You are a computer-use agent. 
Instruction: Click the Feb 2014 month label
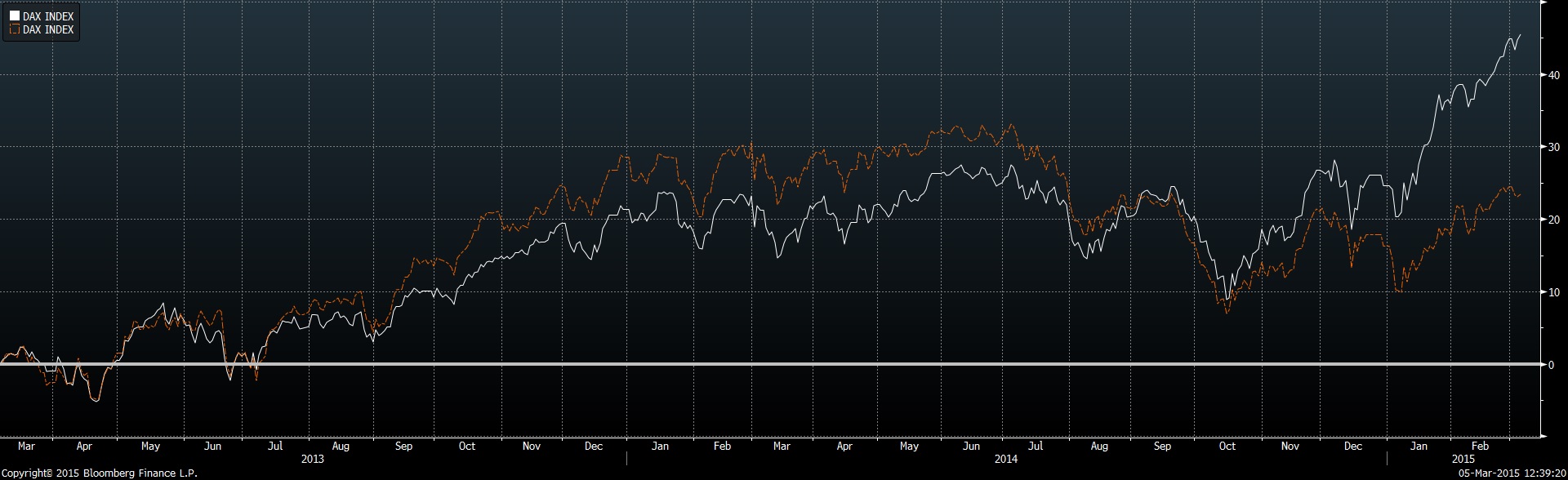click(x=722, y=447)
